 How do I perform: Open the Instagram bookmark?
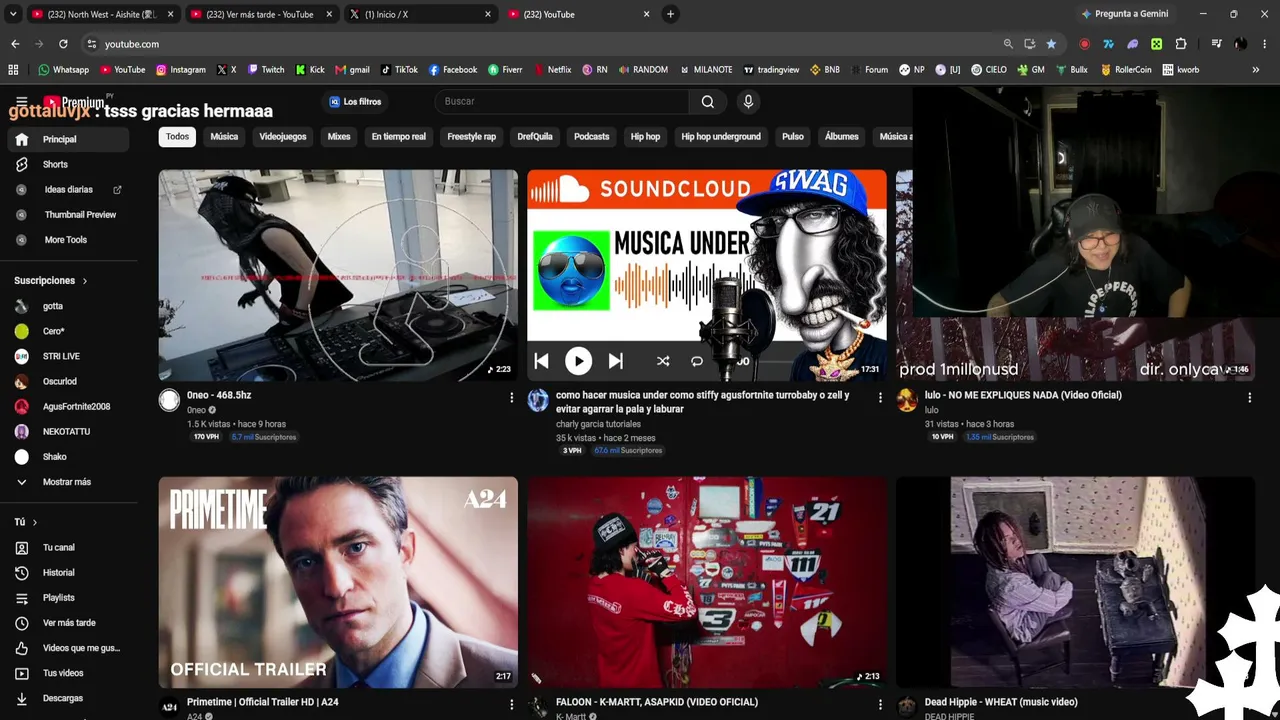pos(180,70)
